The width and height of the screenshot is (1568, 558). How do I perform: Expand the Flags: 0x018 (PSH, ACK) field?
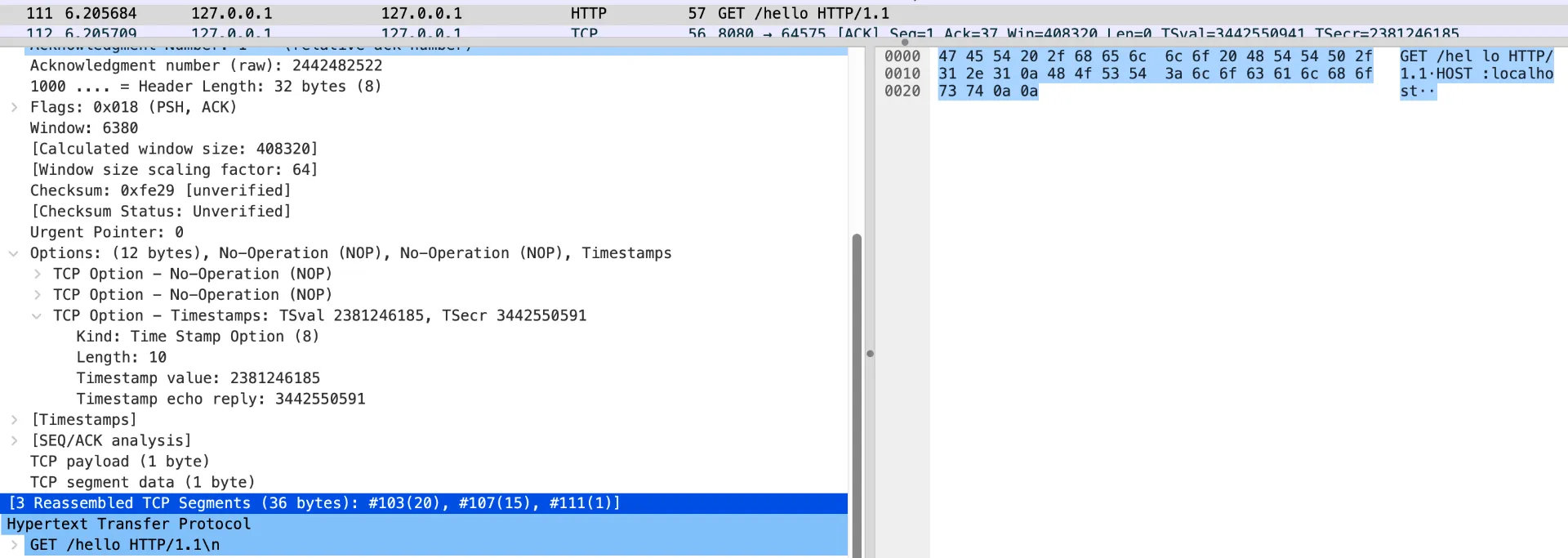pyautogui.click(x=14, y=107)
